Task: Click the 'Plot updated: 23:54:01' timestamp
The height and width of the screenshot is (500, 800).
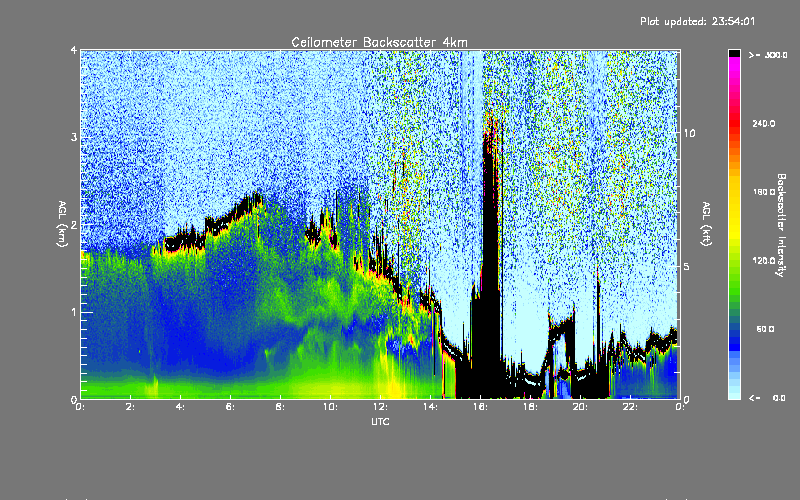Action: [x=697, y=21]
